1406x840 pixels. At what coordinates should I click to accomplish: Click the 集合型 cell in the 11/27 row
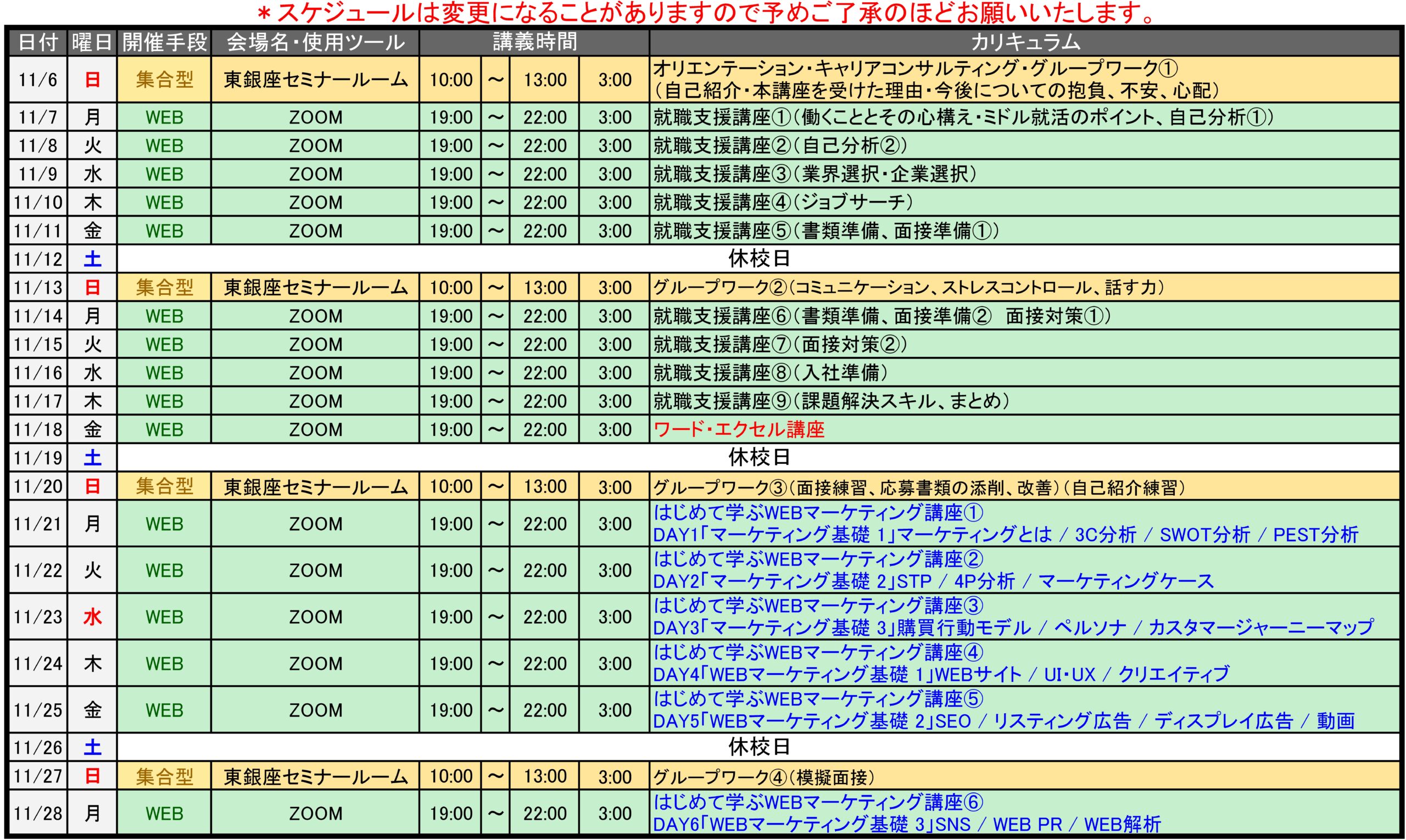[x=164, y=776]
